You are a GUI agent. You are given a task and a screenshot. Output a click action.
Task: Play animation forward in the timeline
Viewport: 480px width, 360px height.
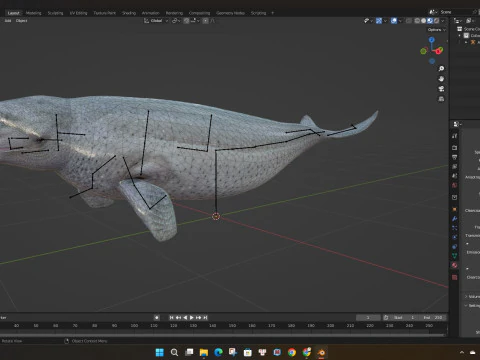click(192, 318)
